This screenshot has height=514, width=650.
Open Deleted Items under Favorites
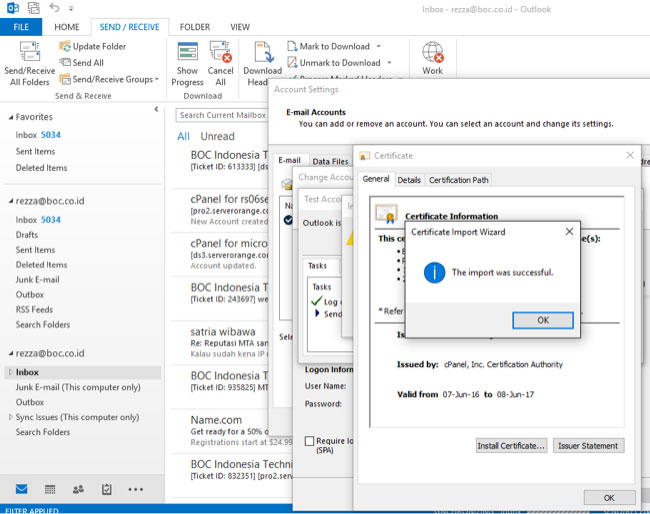41,168
